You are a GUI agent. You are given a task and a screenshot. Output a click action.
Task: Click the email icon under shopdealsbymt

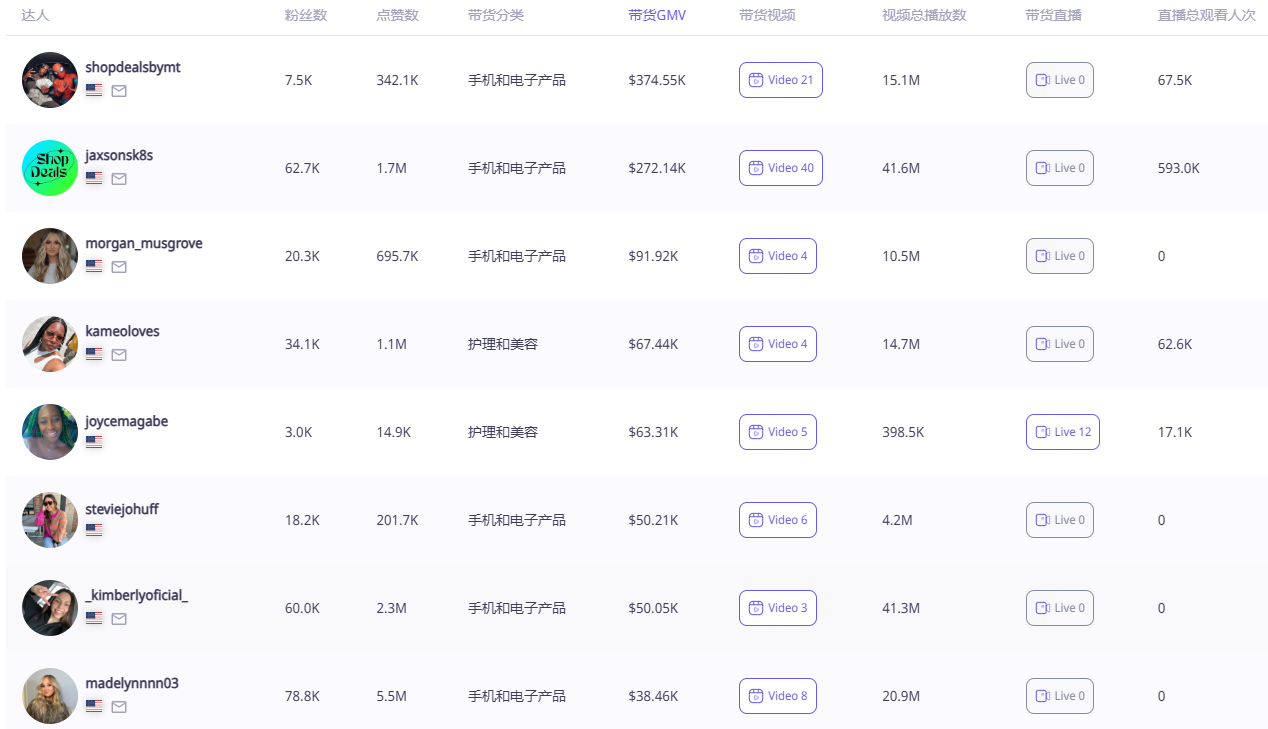119,91
